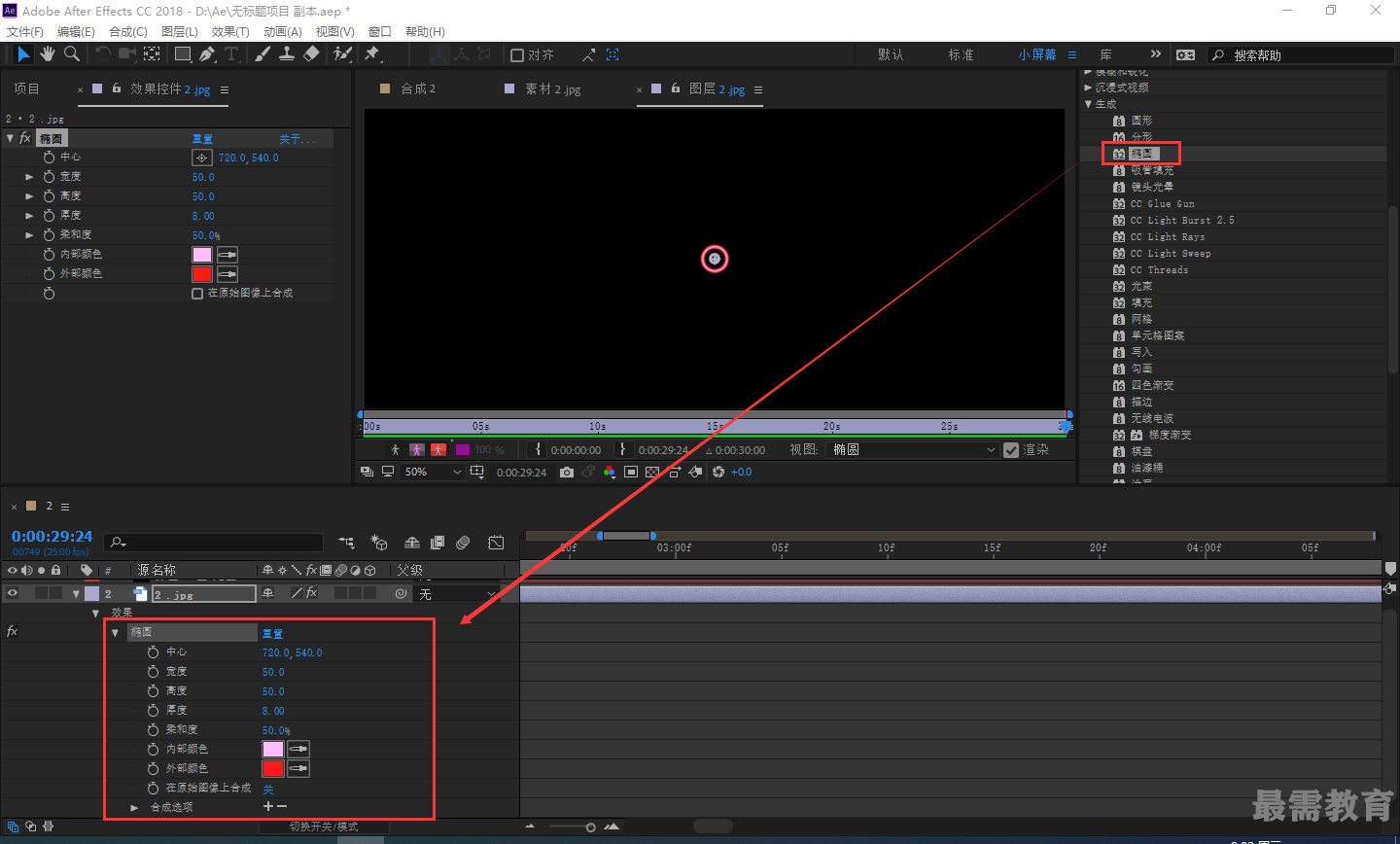Toggle the transparency grid icon
The height and width of the screenshot is (844, 1400).
(x=652, y=472)
